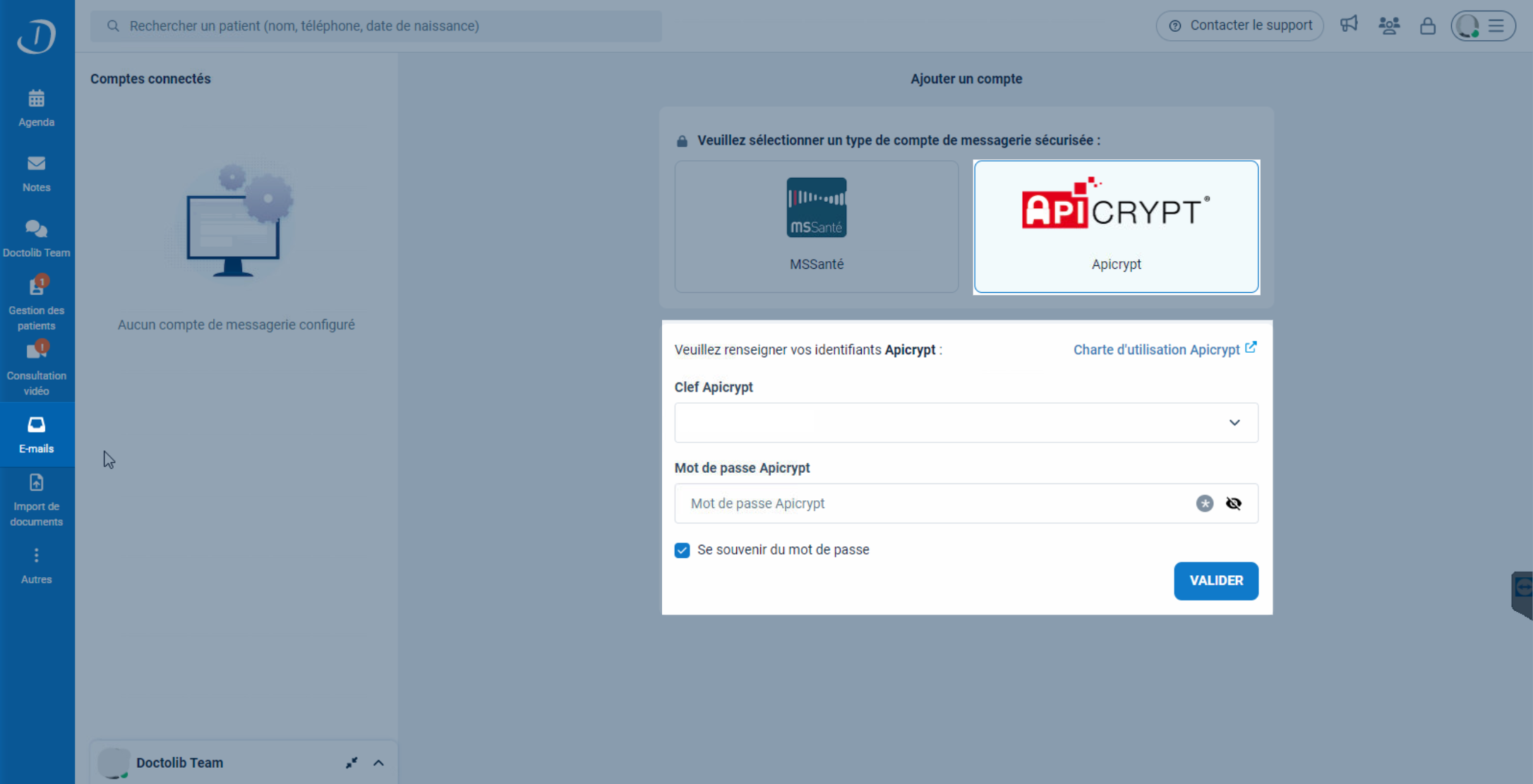Screen dimensions: 1533x784
Task: Click the announcements megaphone icon
Action: pyautogui.click(x=1349, y=25)
